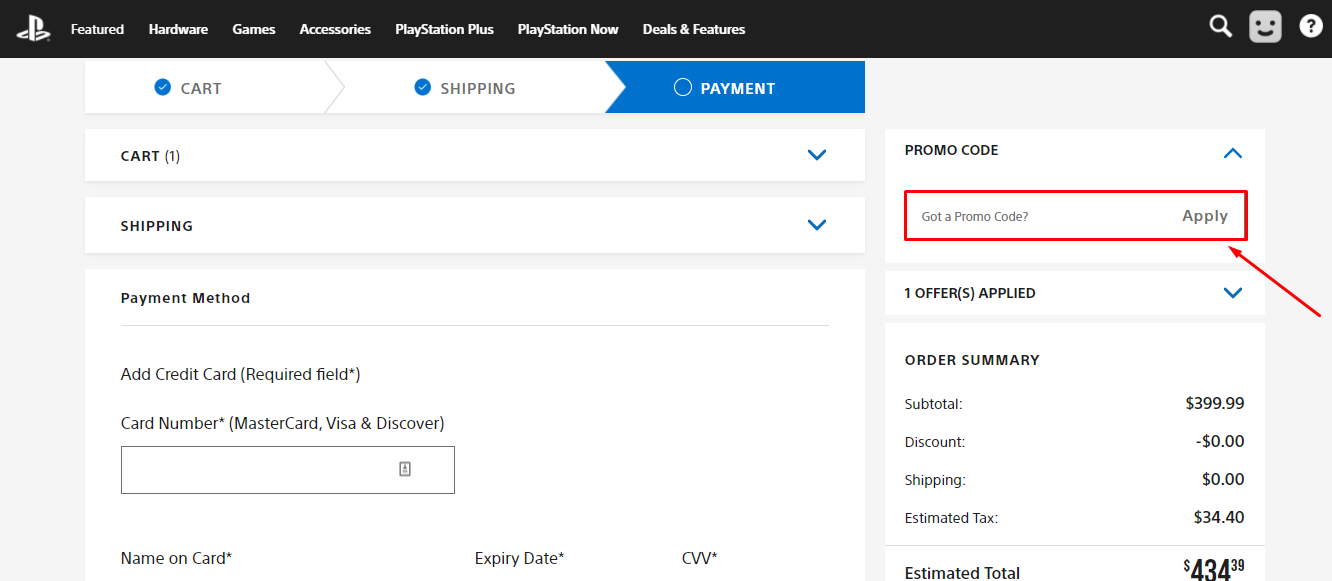Click the ORDER SUMMARY heading
The width and height of the screenshot is (1332, 581).
(972, 360)
